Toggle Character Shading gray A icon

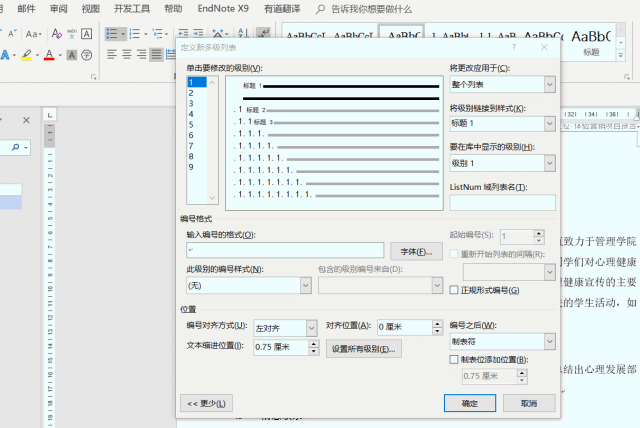pyautogui.click(x=72, y=55)
